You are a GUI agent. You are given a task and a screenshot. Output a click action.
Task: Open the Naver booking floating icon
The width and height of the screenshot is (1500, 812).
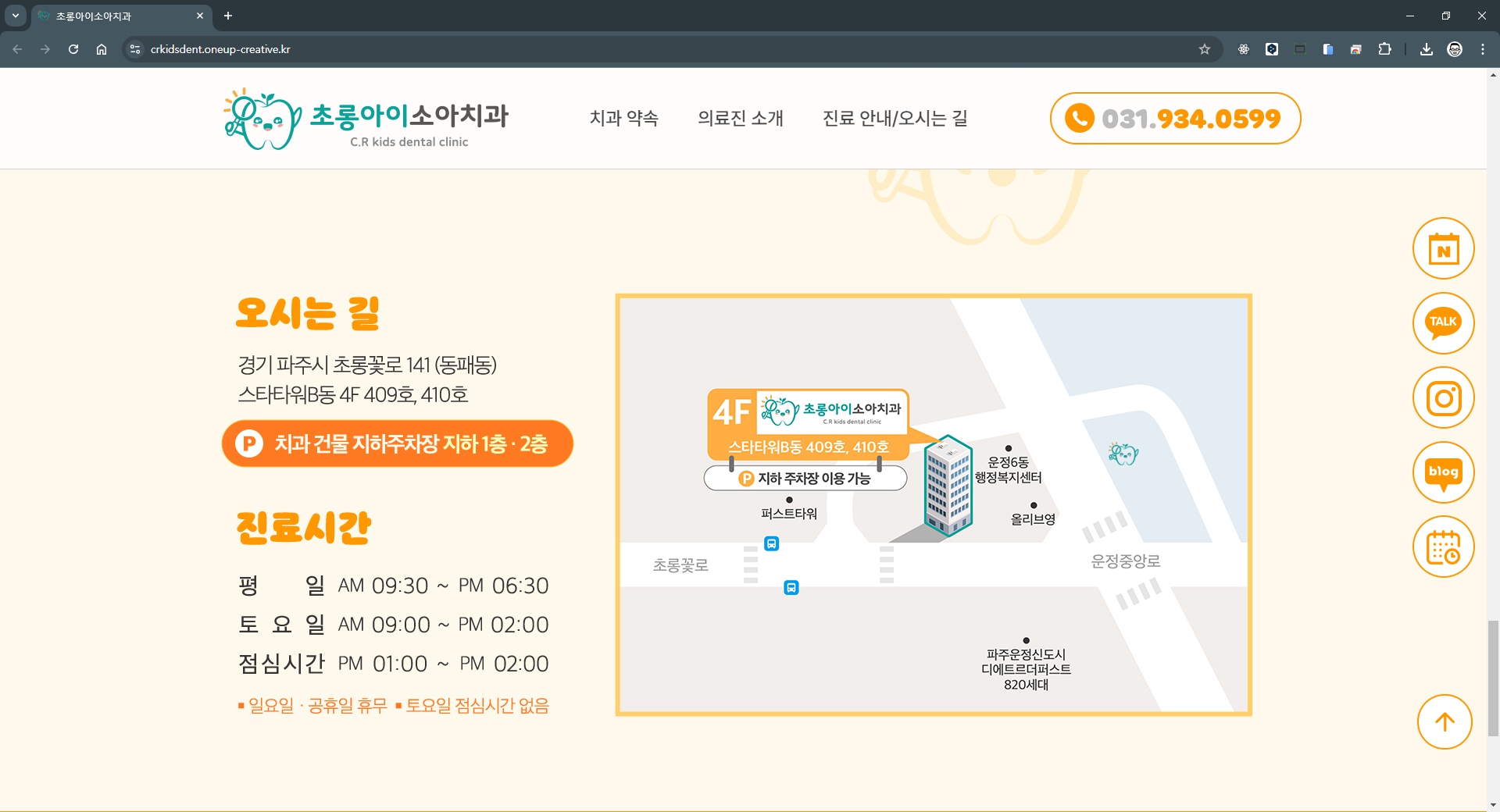[1443, 249]
